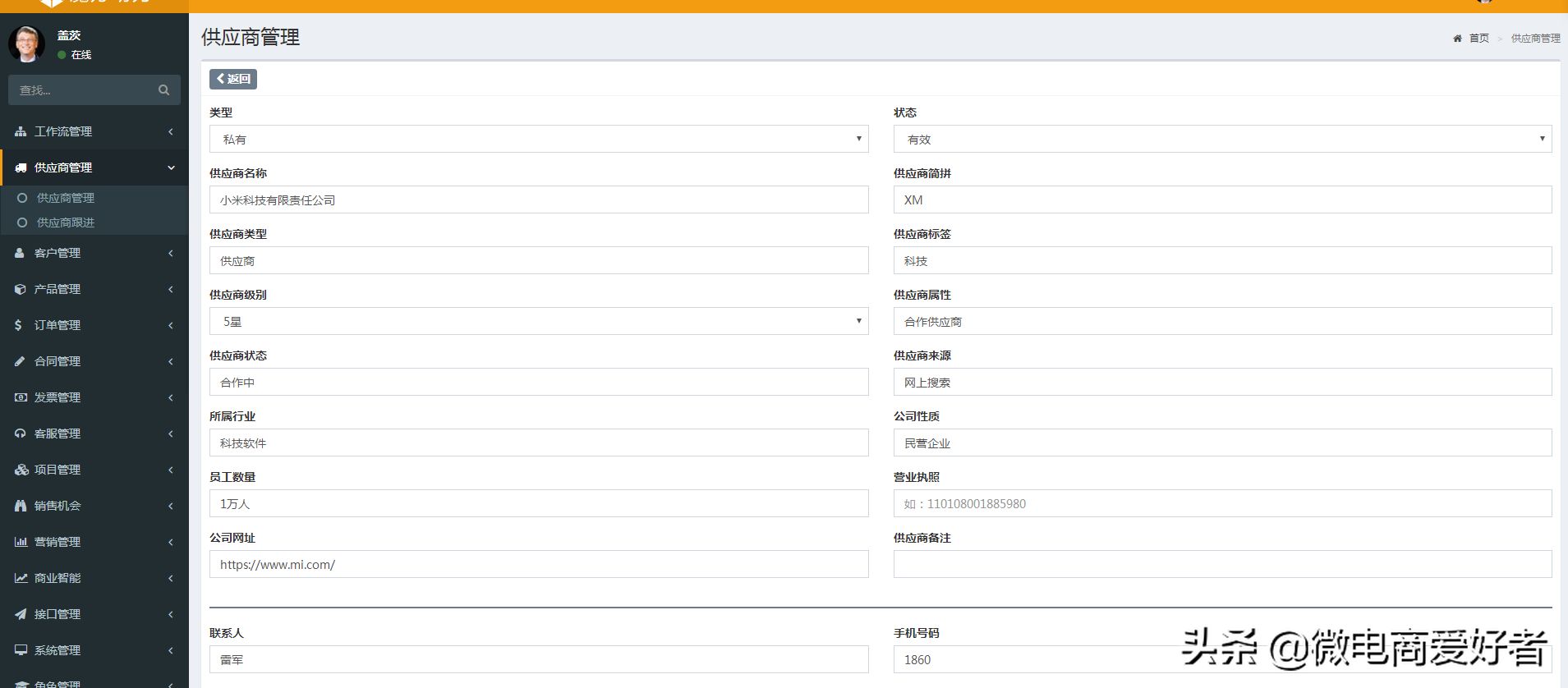The image size is (1568, 688).
Task: Click the product management cube icon
Action: [x=21, y=289]
